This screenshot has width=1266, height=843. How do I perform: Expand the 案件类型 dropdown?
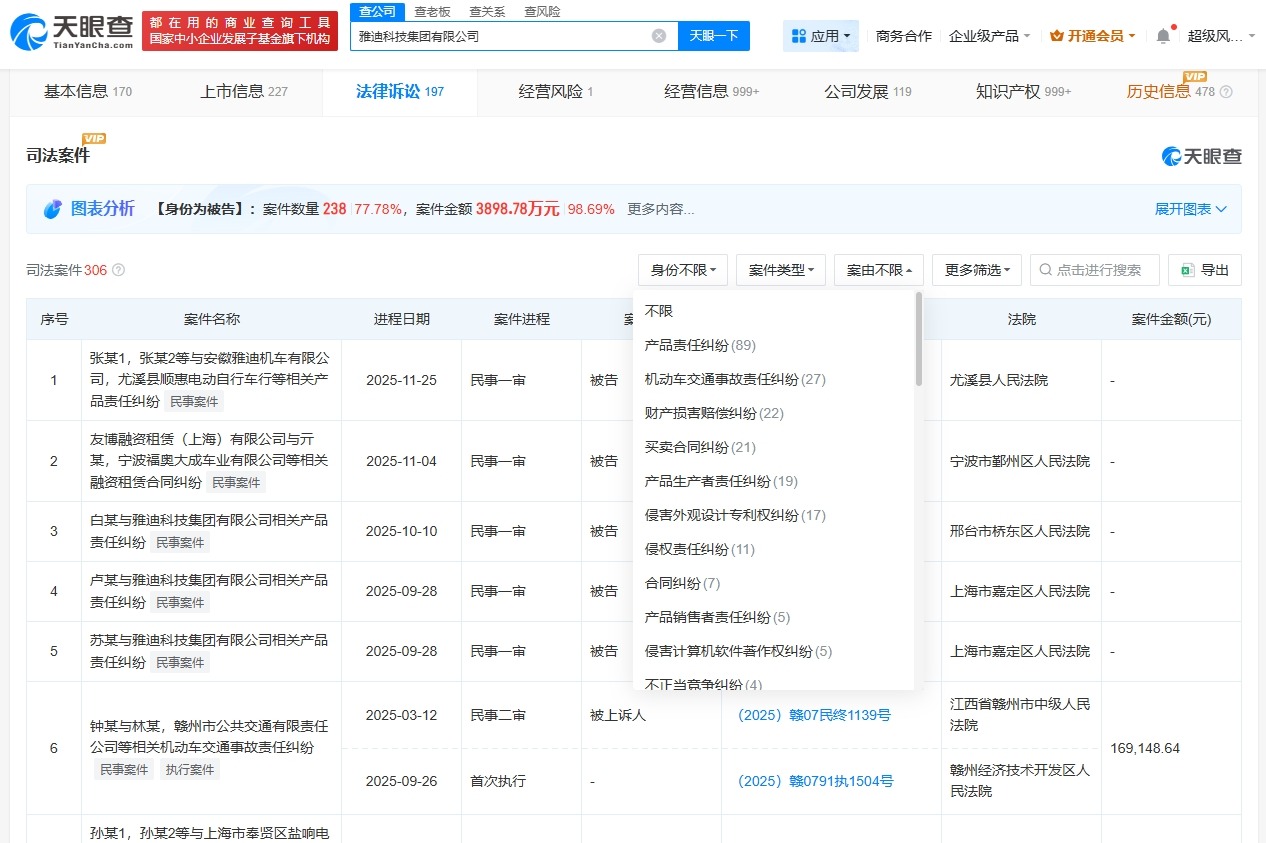(x=781, y=270)
